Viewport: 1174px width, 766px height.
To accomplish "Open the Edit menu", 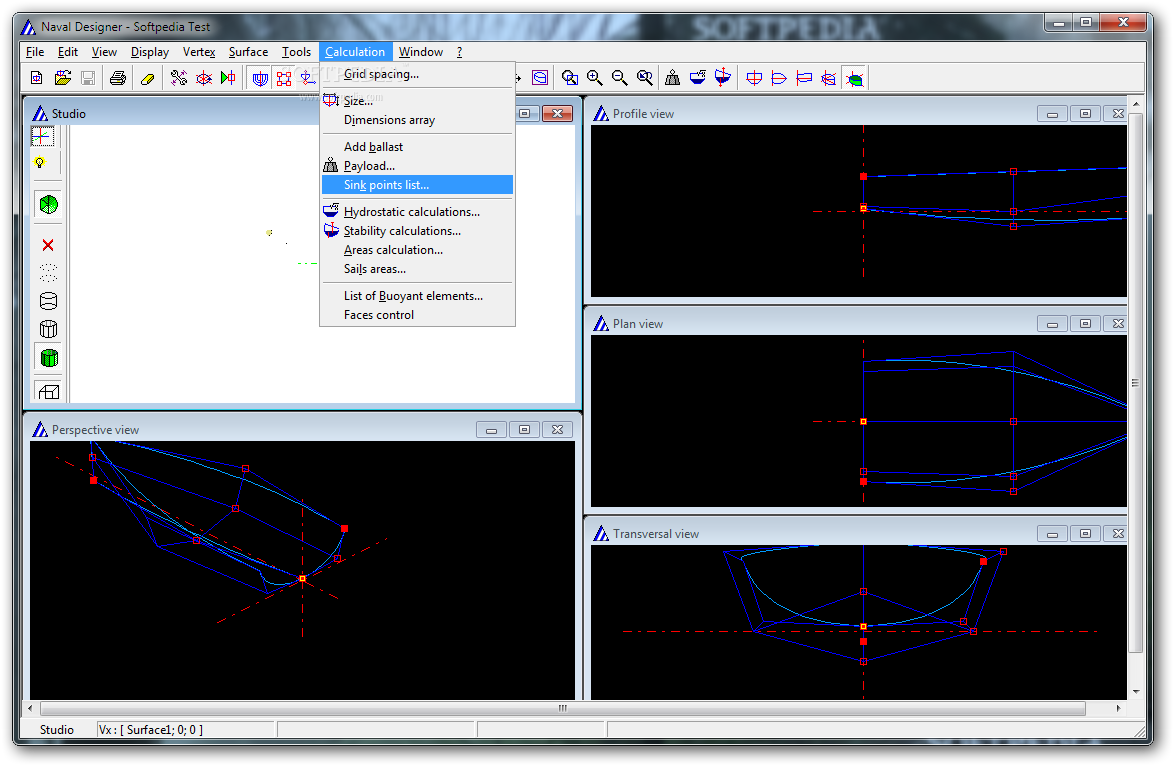I will 67,52.
